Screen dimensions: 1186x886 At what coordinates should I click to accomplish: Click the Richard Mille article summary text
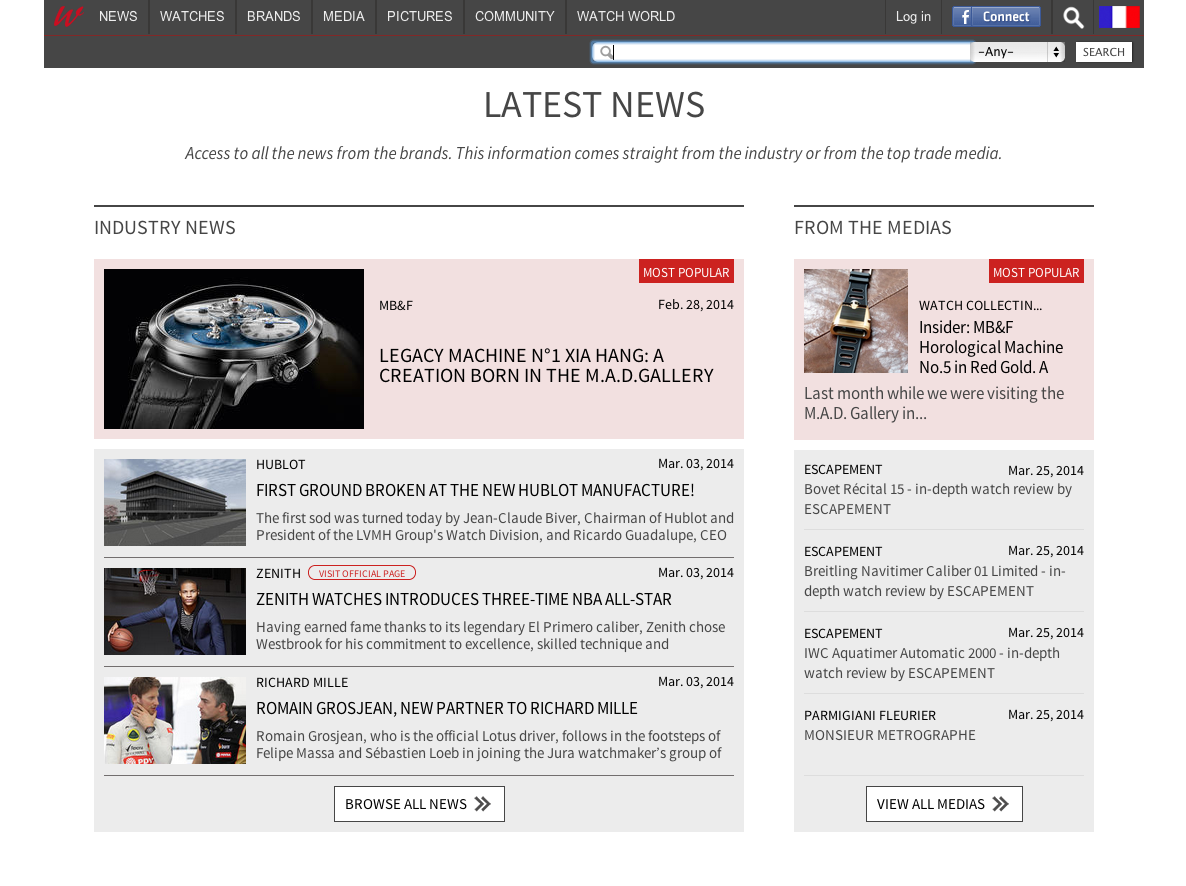(489, 745)
